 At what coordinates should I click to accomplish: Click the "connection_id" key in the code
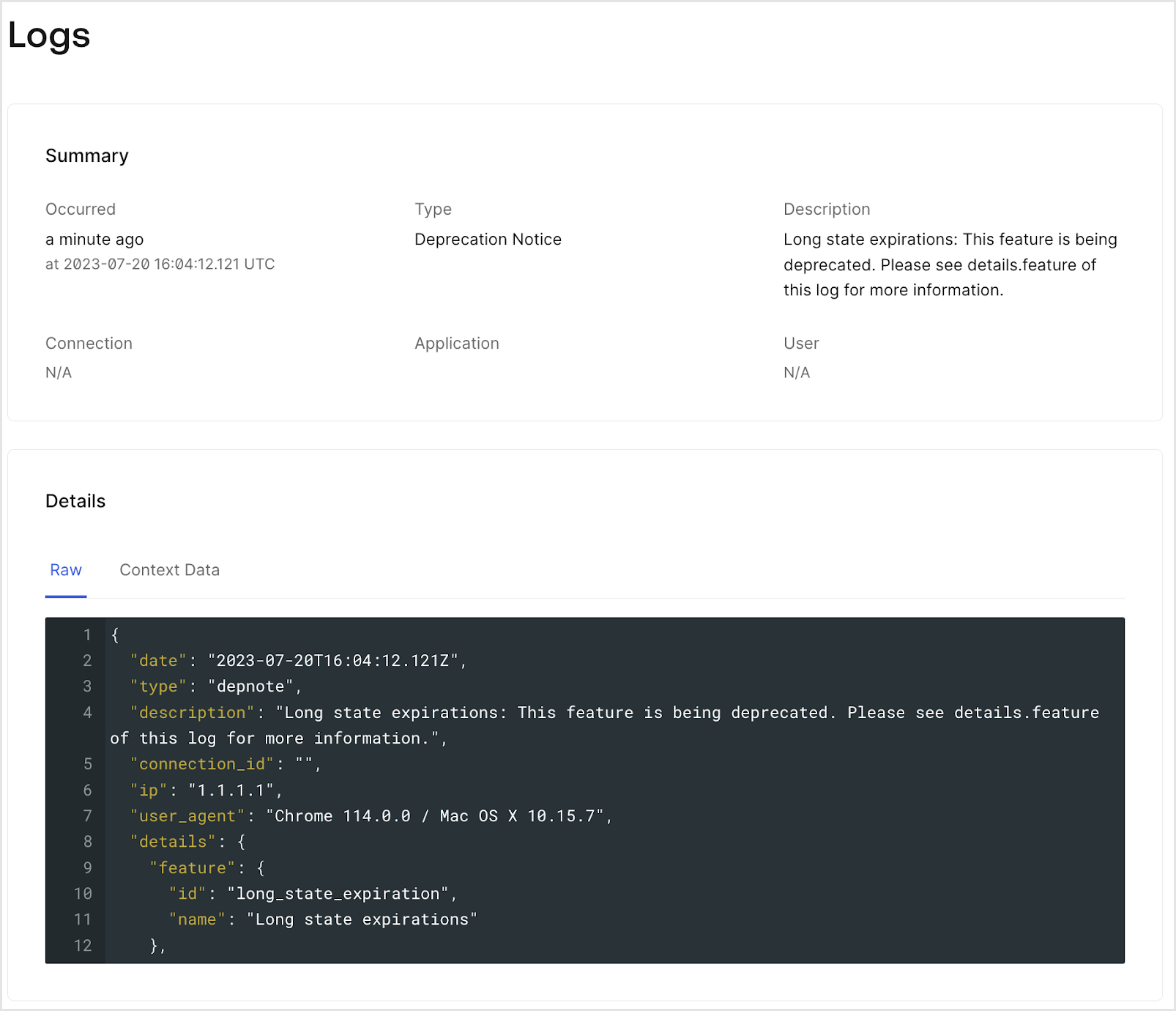[x=202, y=764]
